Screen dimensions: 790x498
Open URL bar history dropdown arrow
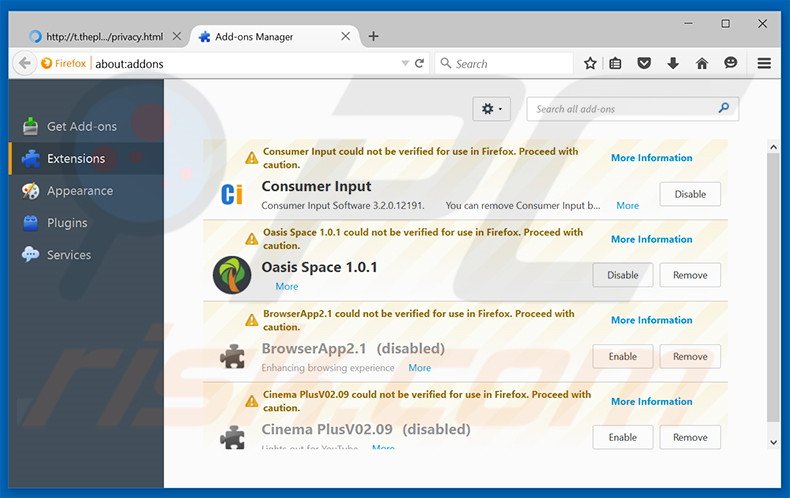405,64
